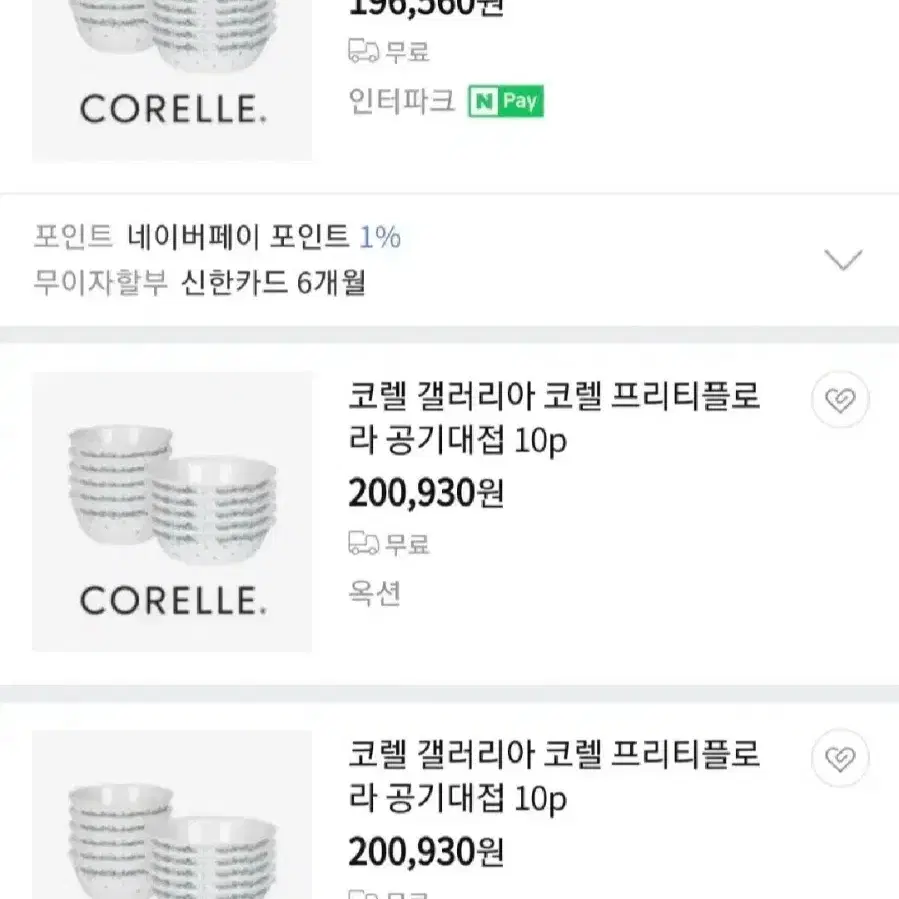This screenshot has height=899, width=899.
Task: Click 네이버페이 포인트 1% text
Action: (264, 236)
